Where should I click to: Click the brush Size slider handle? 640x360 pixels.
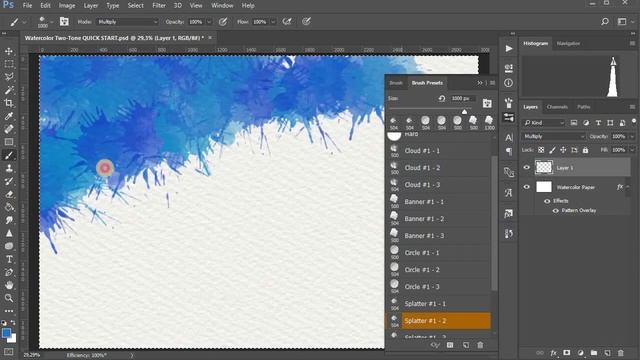pos(464,111)
